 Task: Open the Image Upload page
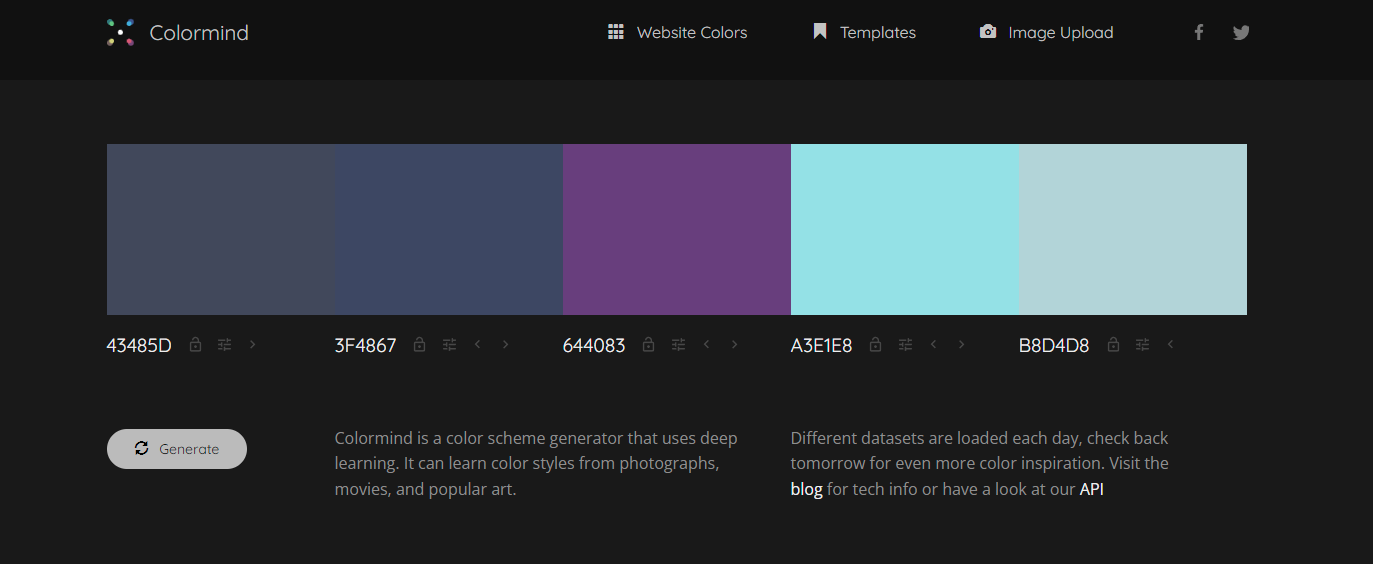1046,33
